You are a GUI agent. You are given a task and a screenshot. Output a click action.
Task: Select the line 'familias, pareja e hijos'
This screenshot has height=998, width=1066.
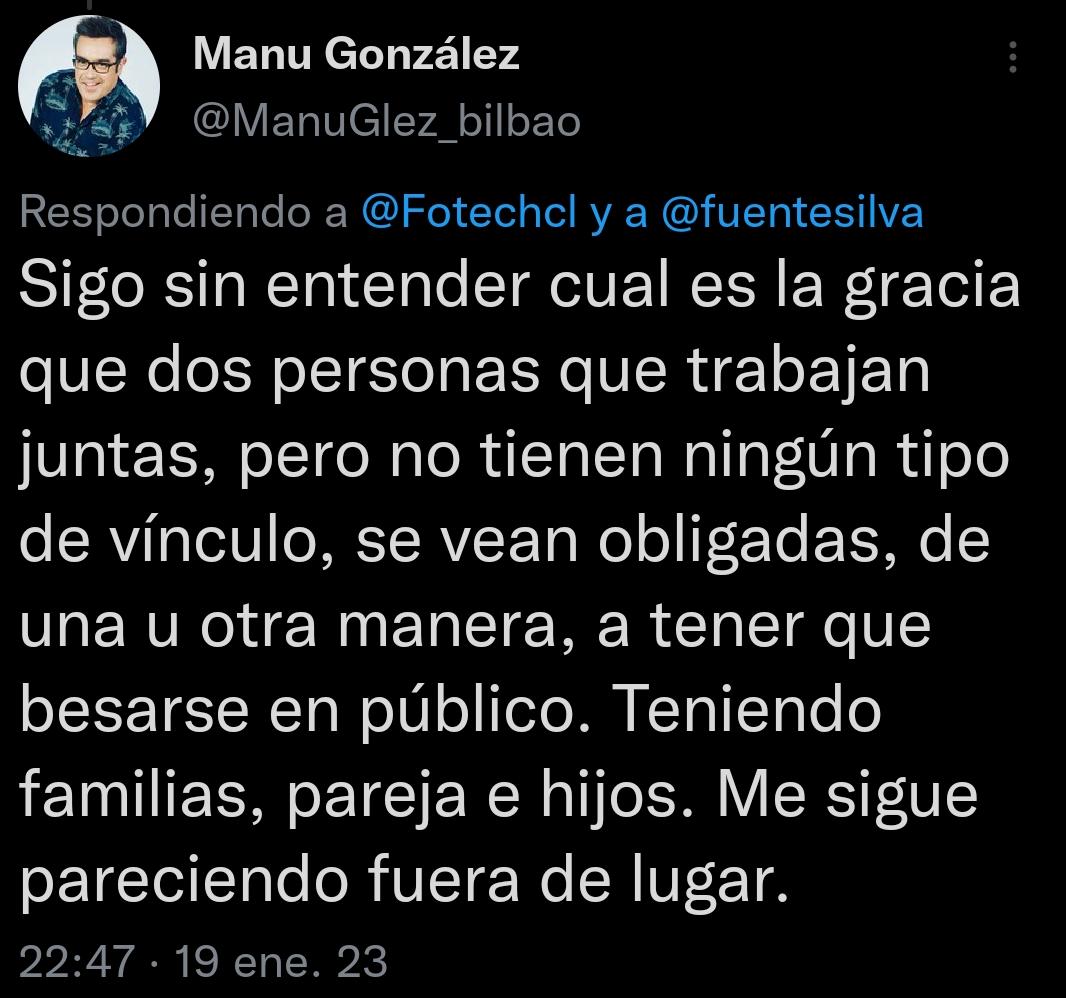(x=498, y=797)
